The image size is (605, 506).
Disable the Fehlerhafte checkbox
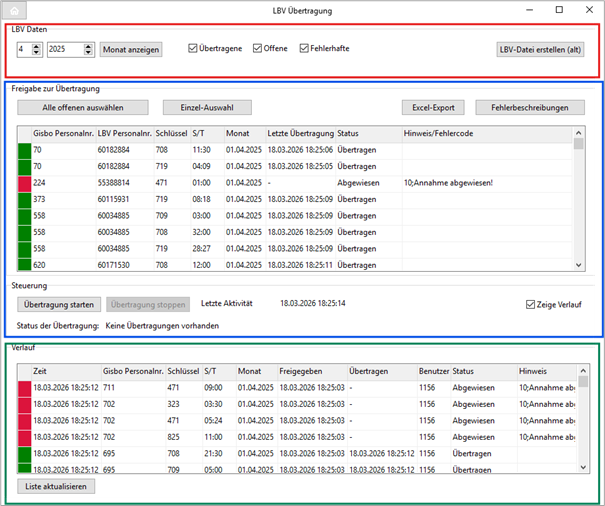coord(303,48)
